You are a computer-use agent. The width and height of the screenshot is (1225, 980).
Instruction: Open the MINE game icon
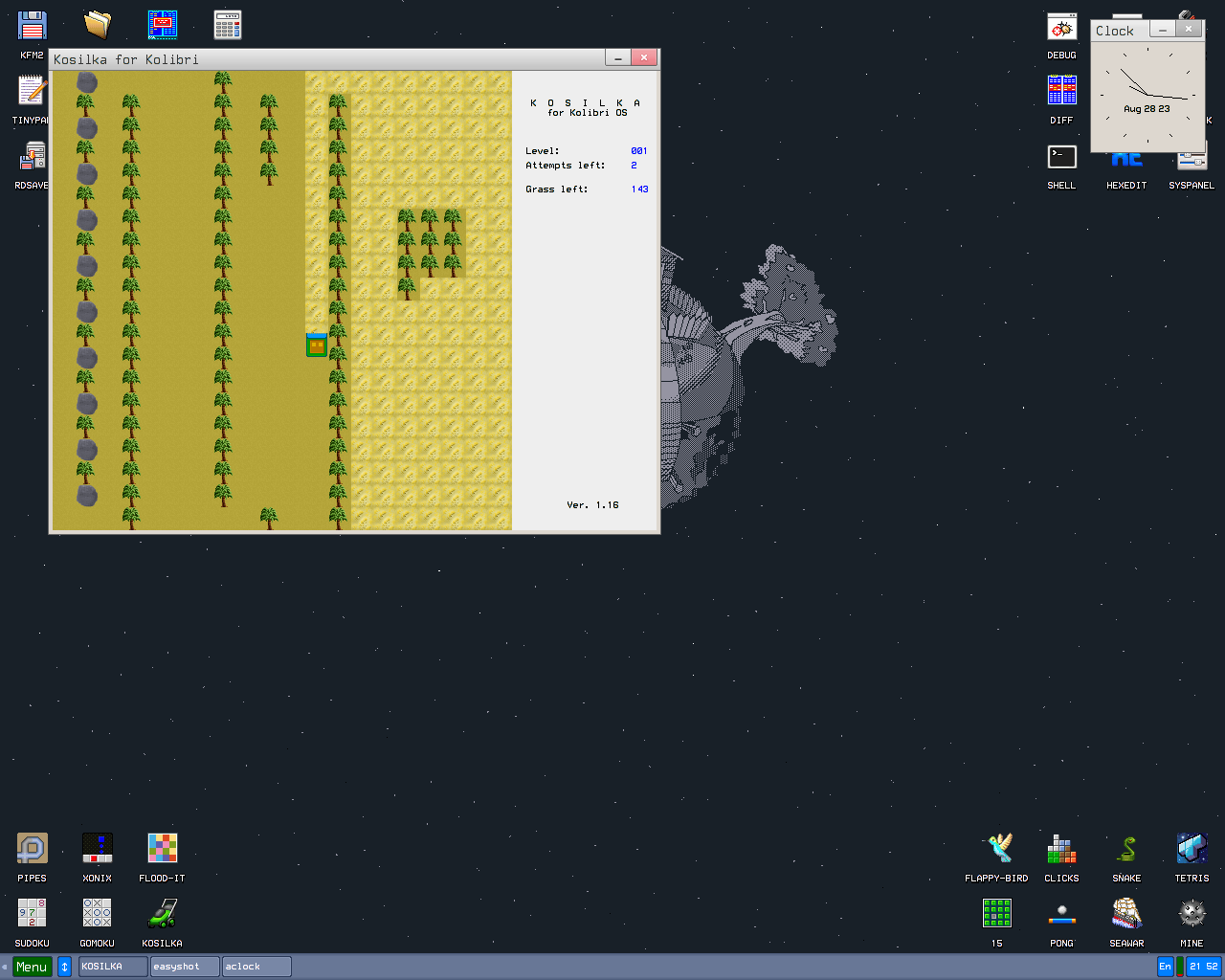coord(1192,914)
